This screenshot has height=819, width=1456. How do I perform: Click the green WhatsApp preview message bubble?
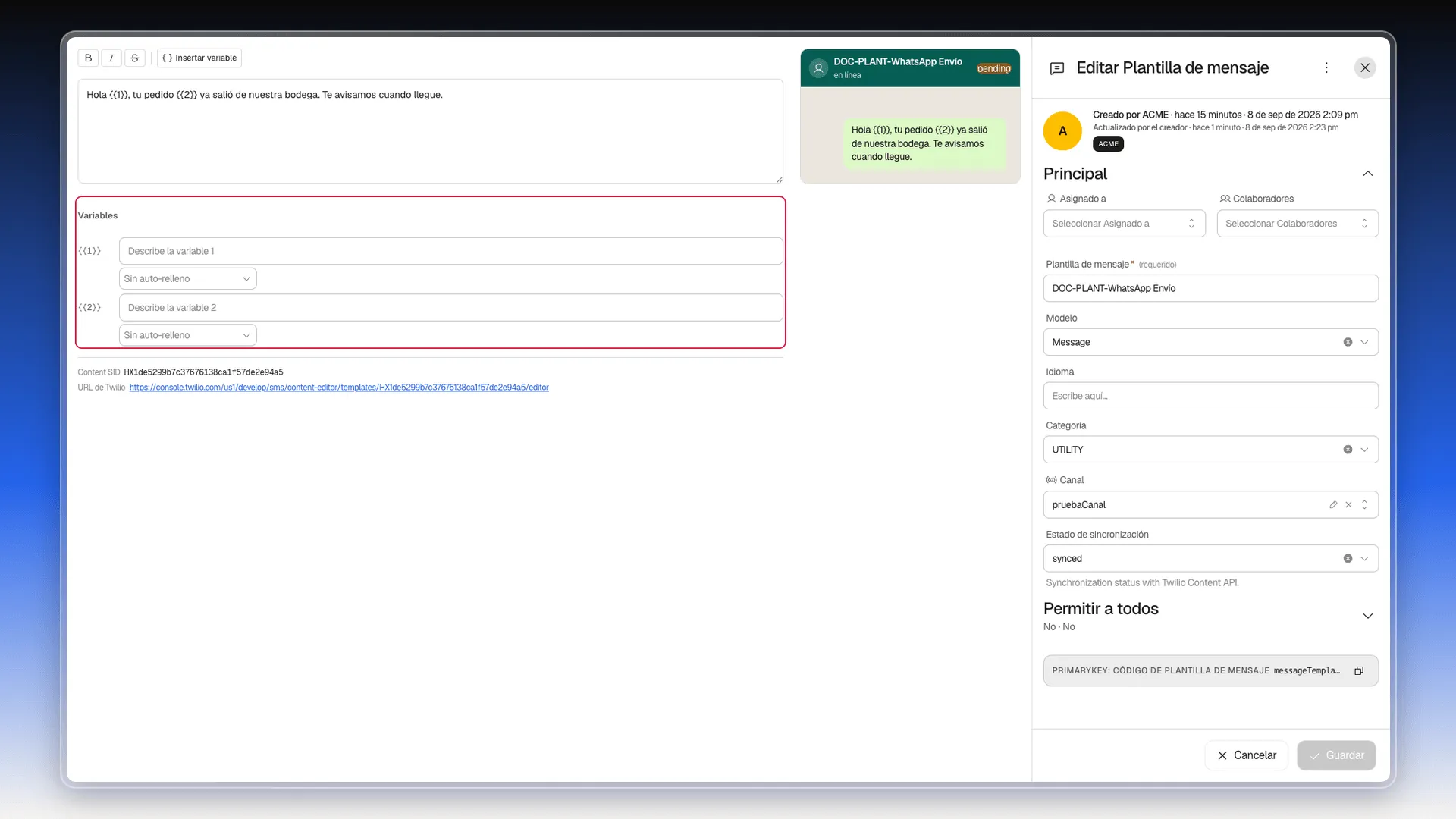pos(924,143)
